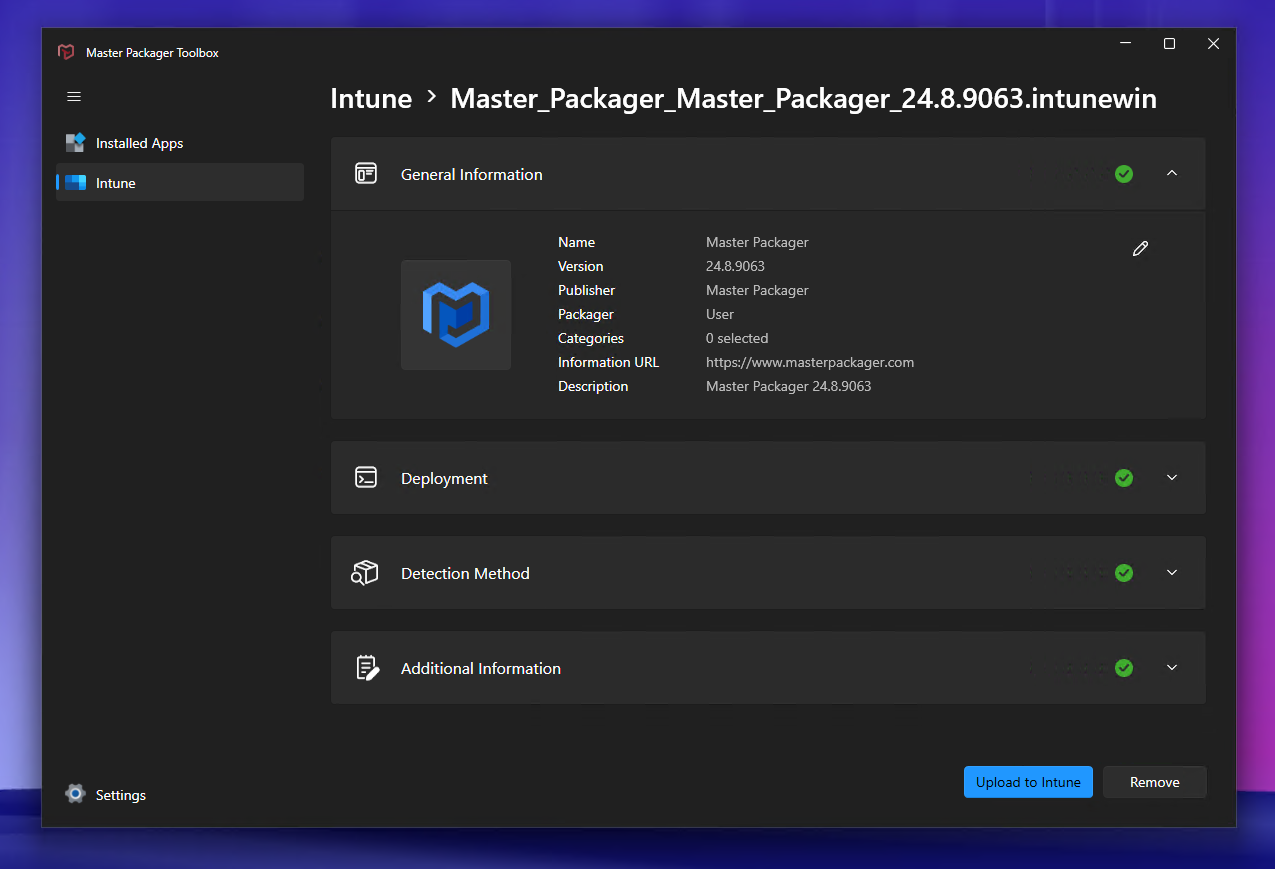Click the Publisher field label
The width and height of the screenshot is (1275, 869).
pos(586,290)
